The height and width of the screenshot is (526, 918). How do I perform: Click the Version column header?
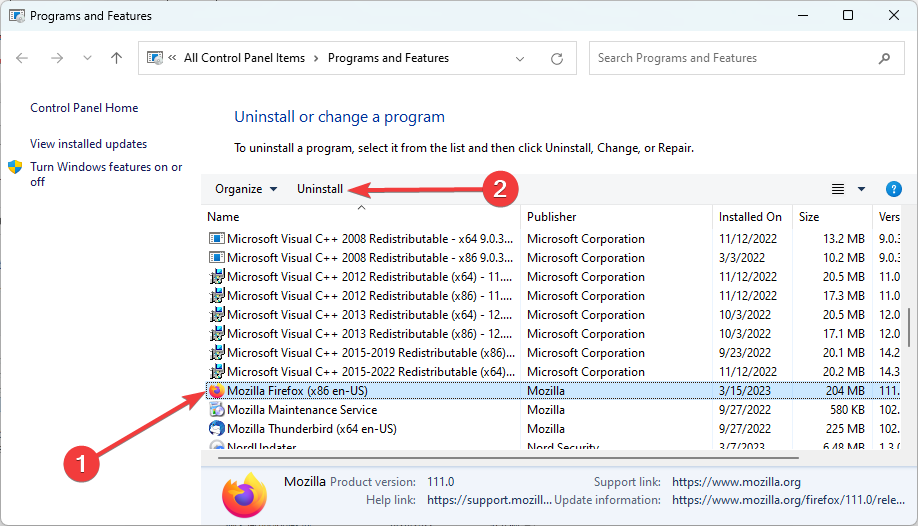pyautogui.click(x=889, y=217)
